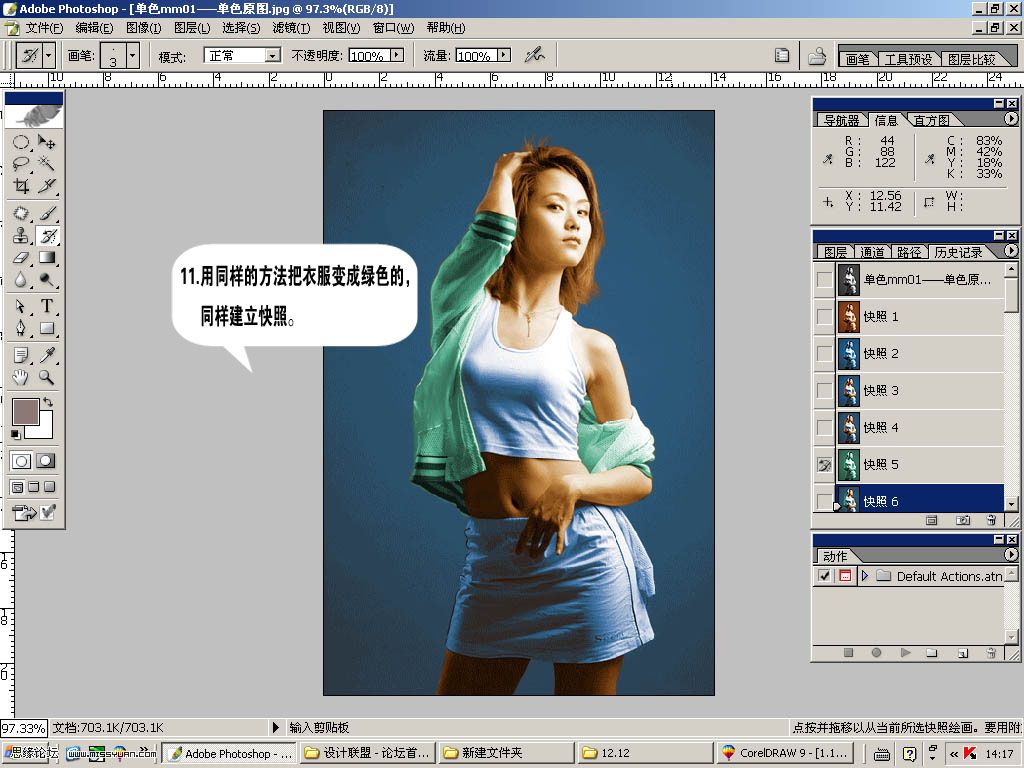This screenshot has height=768, width=1024.
Task: Select the Type tool
Action: pos(46,306)
